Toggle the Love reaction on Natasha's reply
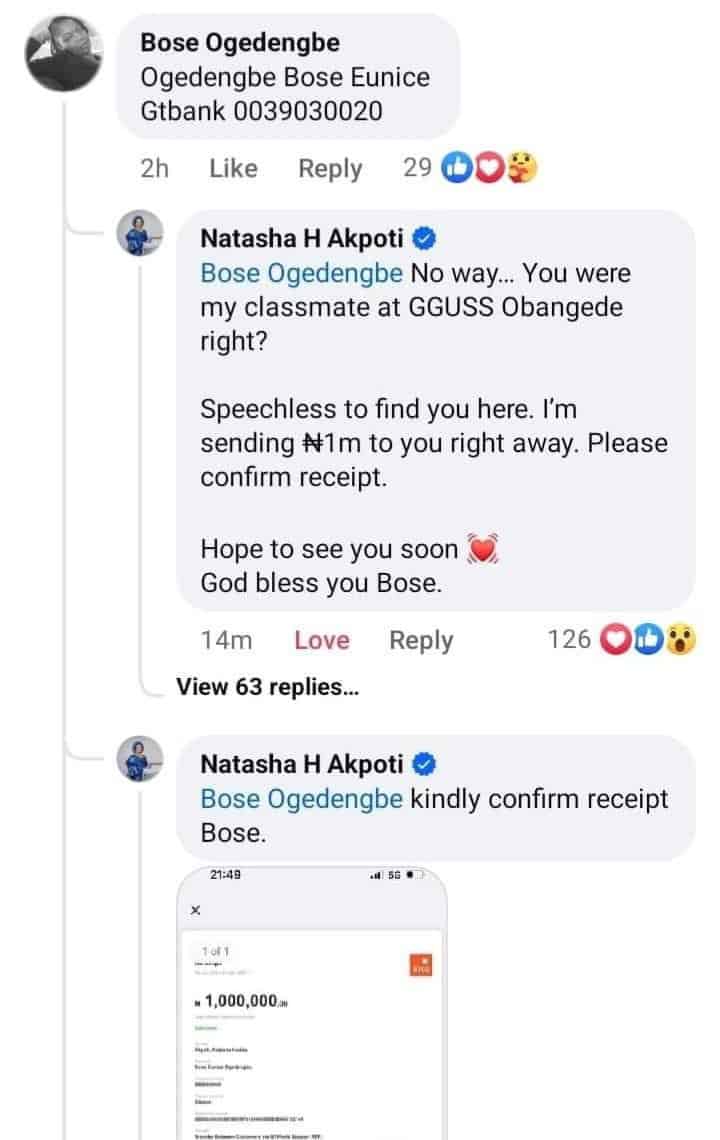 (x=322, y=640)
